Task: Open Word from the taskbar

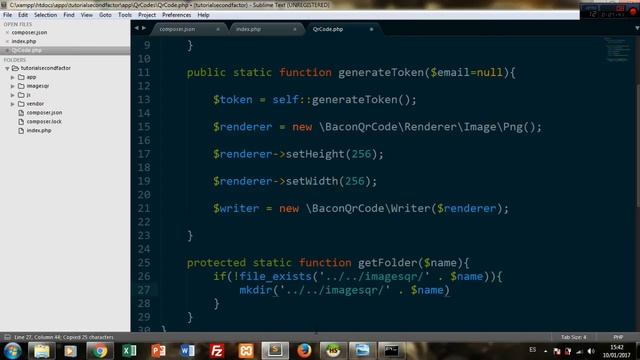Action: tap(187, 351)
